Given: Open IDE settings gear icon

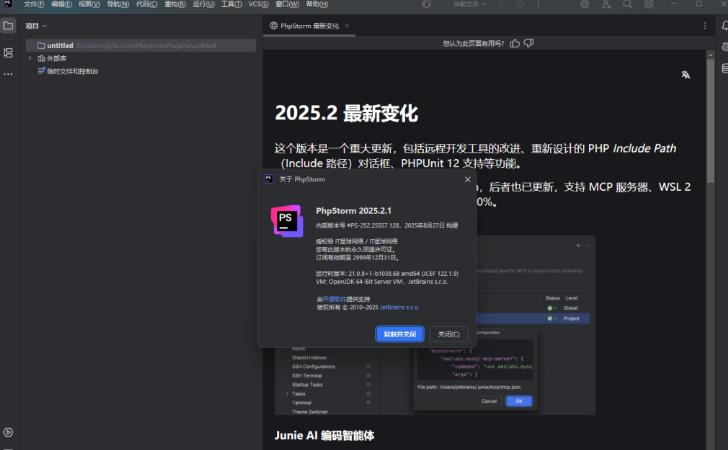Looking at the screenshot, I should [x=649, y=4].
